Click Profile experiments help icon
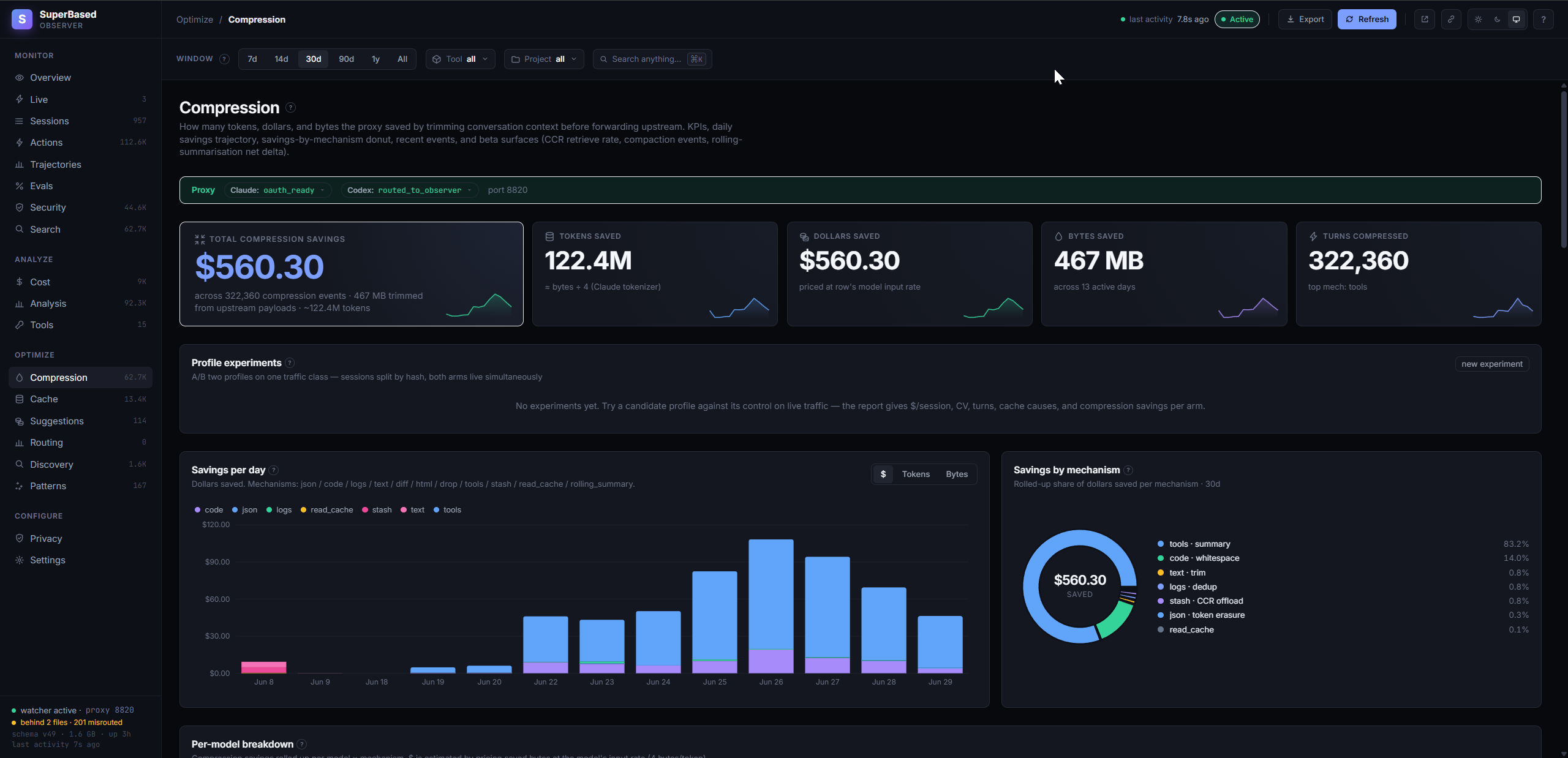 pyautogui.click(x=290, y=363)
